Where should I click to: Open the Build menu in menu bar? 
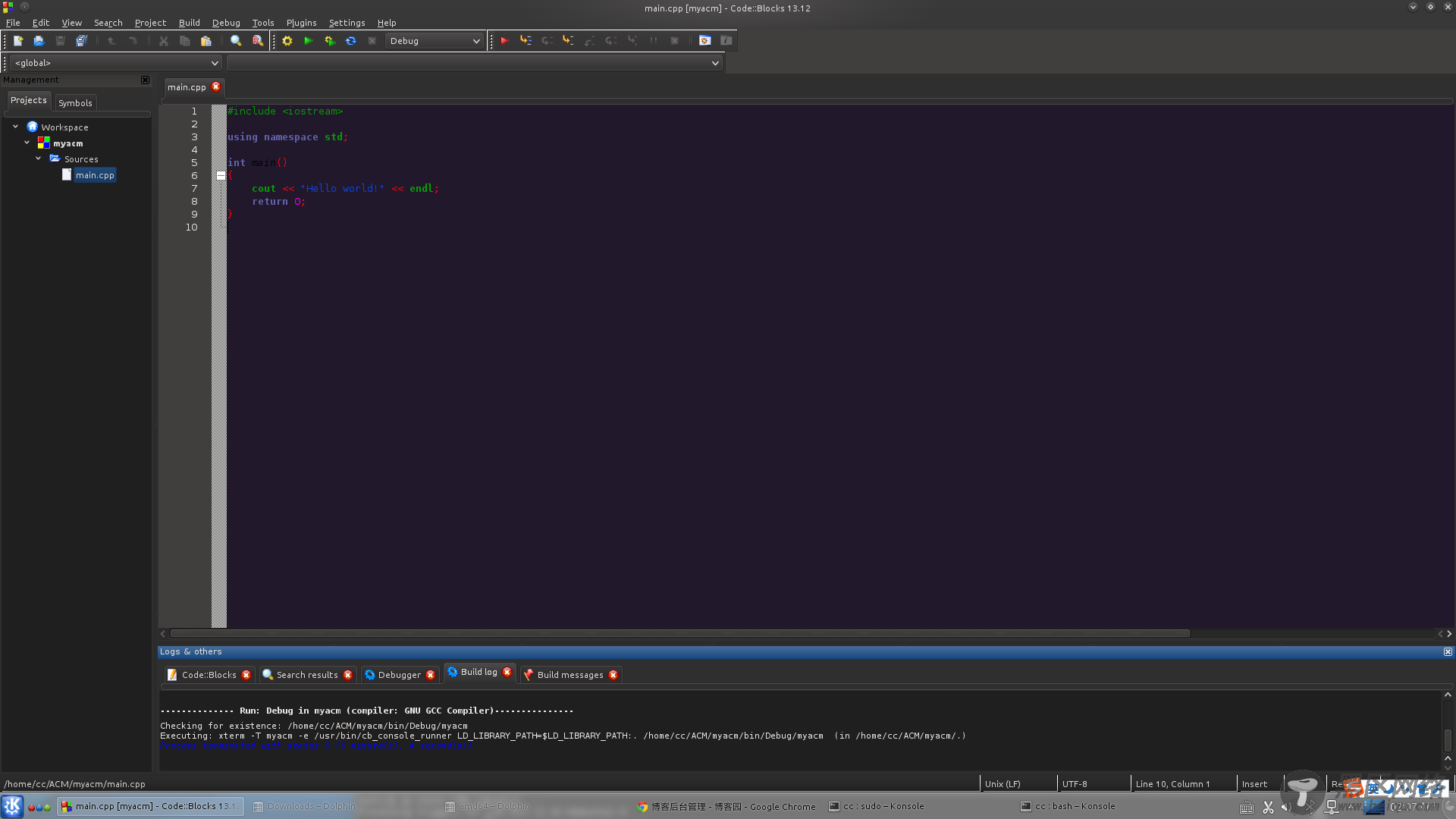pyautogui.click(x=189, y=22)
